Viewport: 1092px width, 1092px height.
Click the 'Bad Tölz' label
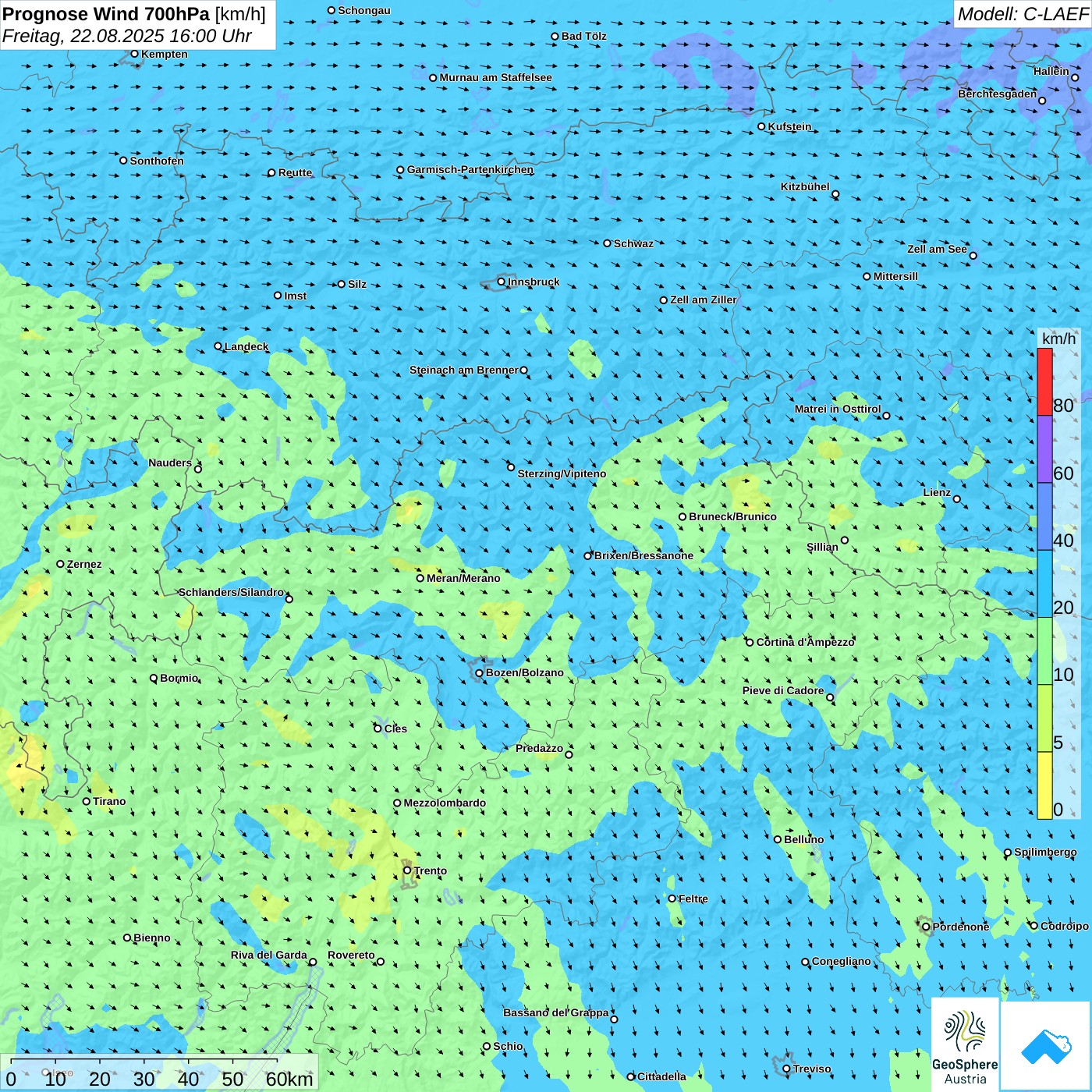click(x=583, y=36)
